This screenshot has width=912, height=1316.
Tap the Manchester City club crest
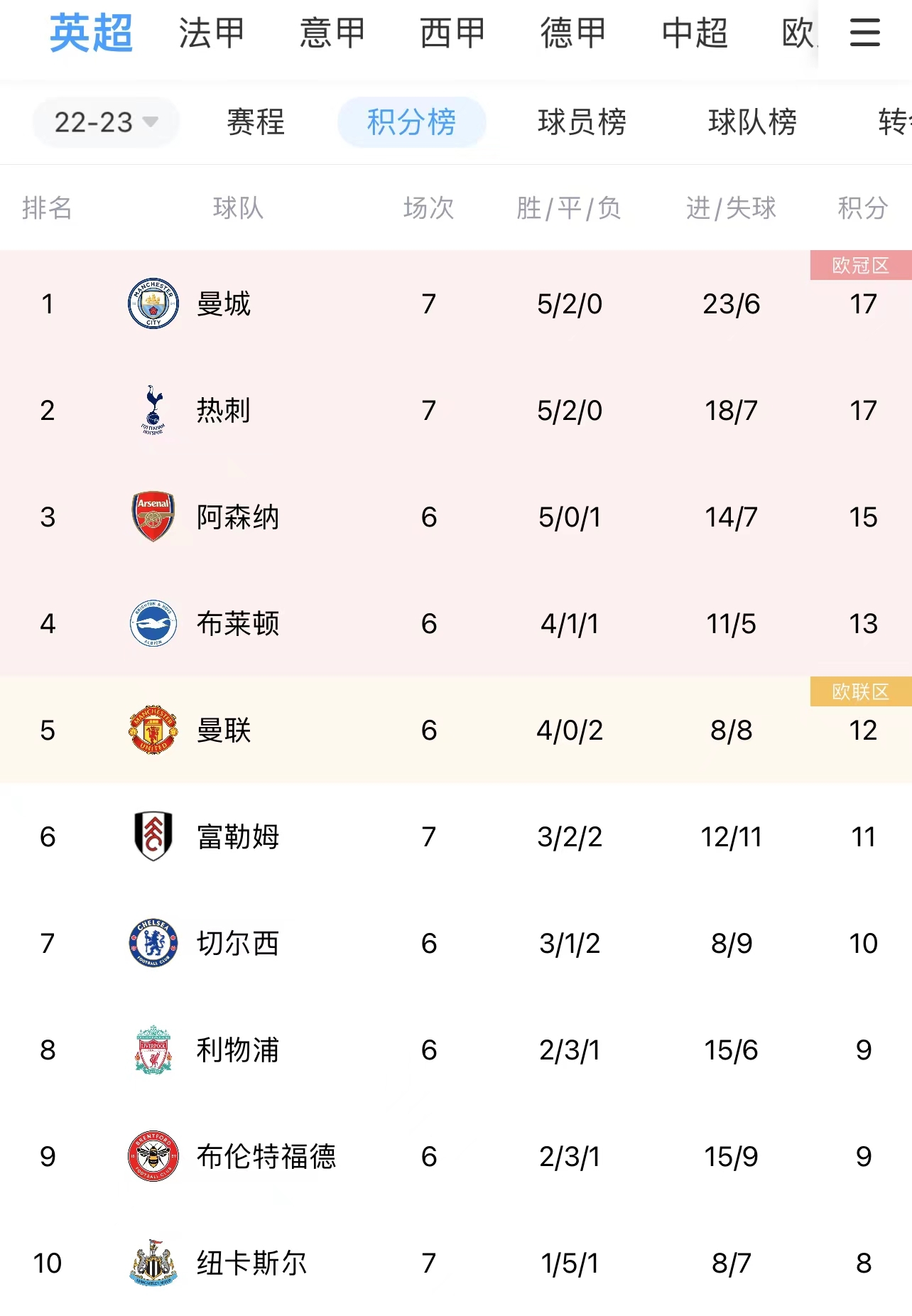[153, 303]
